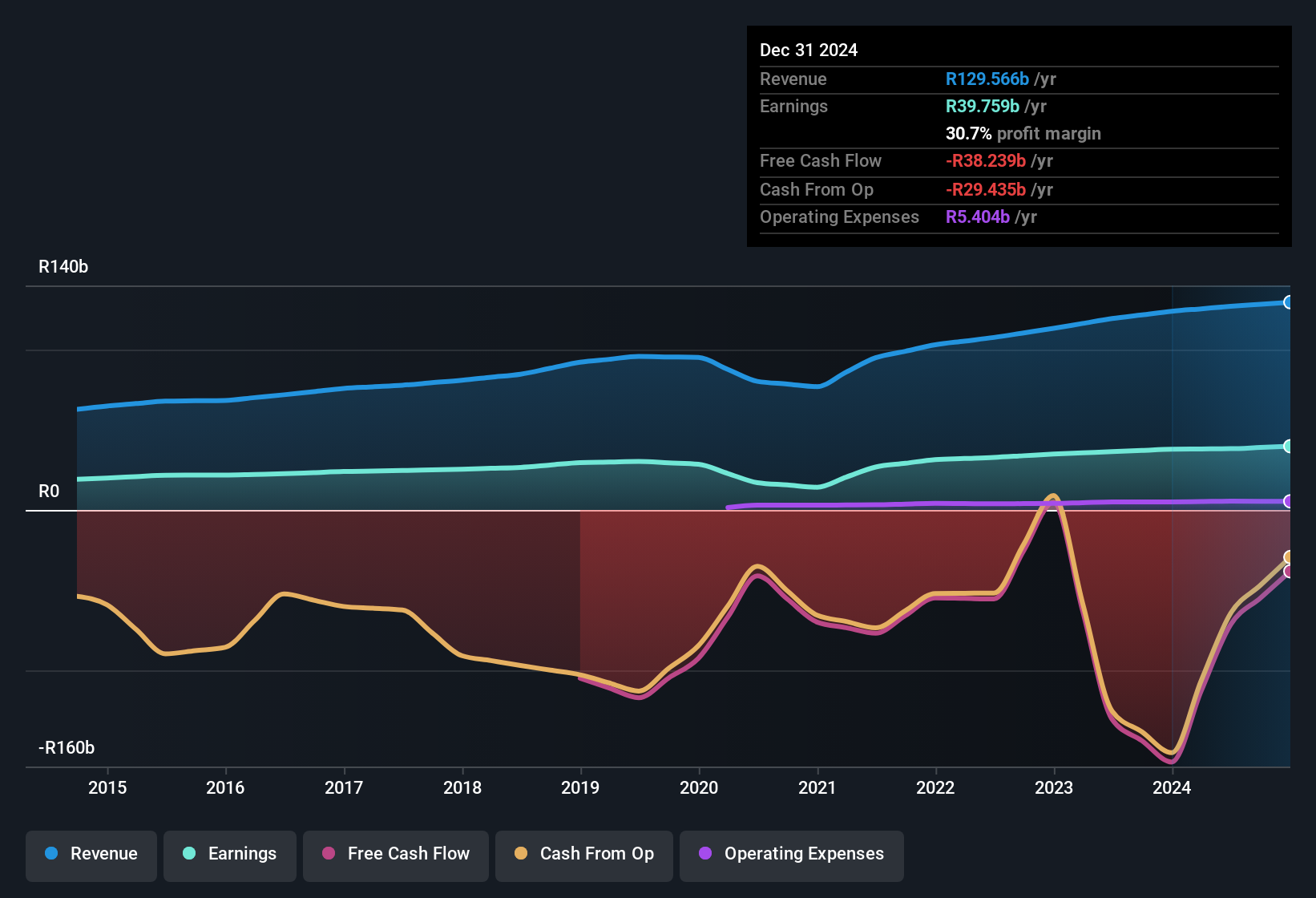Click the R129.566b revenue value

pyautogui.click(x=987, y=79)
